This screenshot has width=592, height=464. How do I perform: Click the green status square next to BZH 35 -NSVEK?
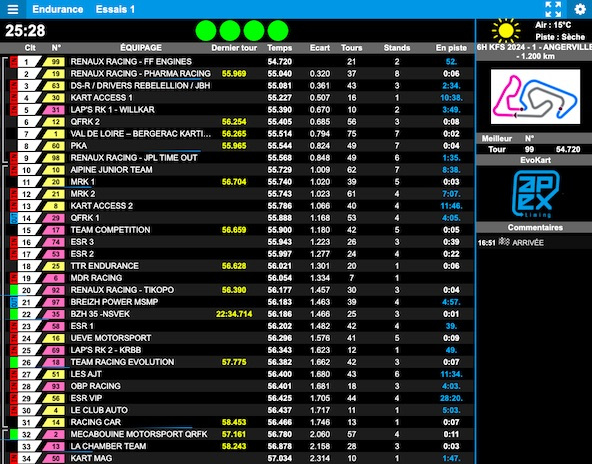pyautogui.click(x=14, y=314)
